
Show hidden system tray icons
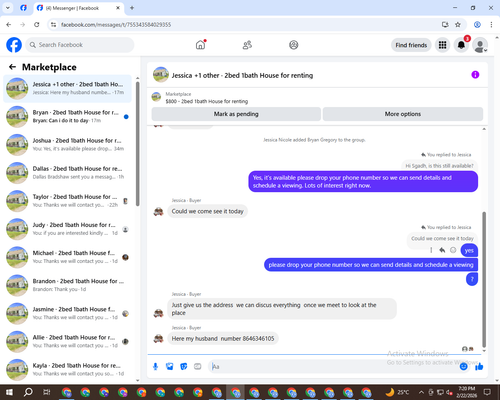point(421,392)
